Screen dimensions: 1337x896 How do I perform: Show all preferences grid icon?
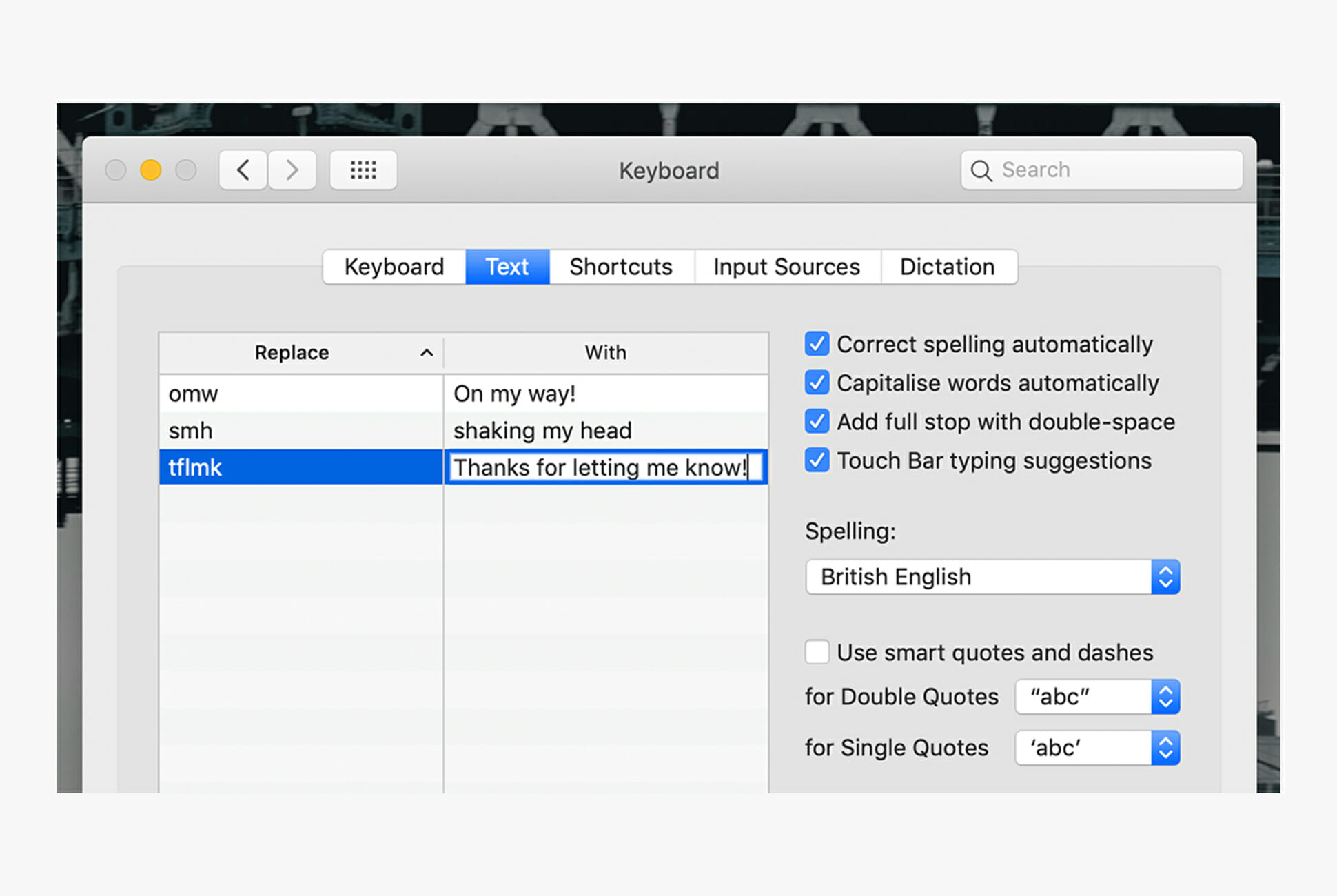tap(363, 170)
